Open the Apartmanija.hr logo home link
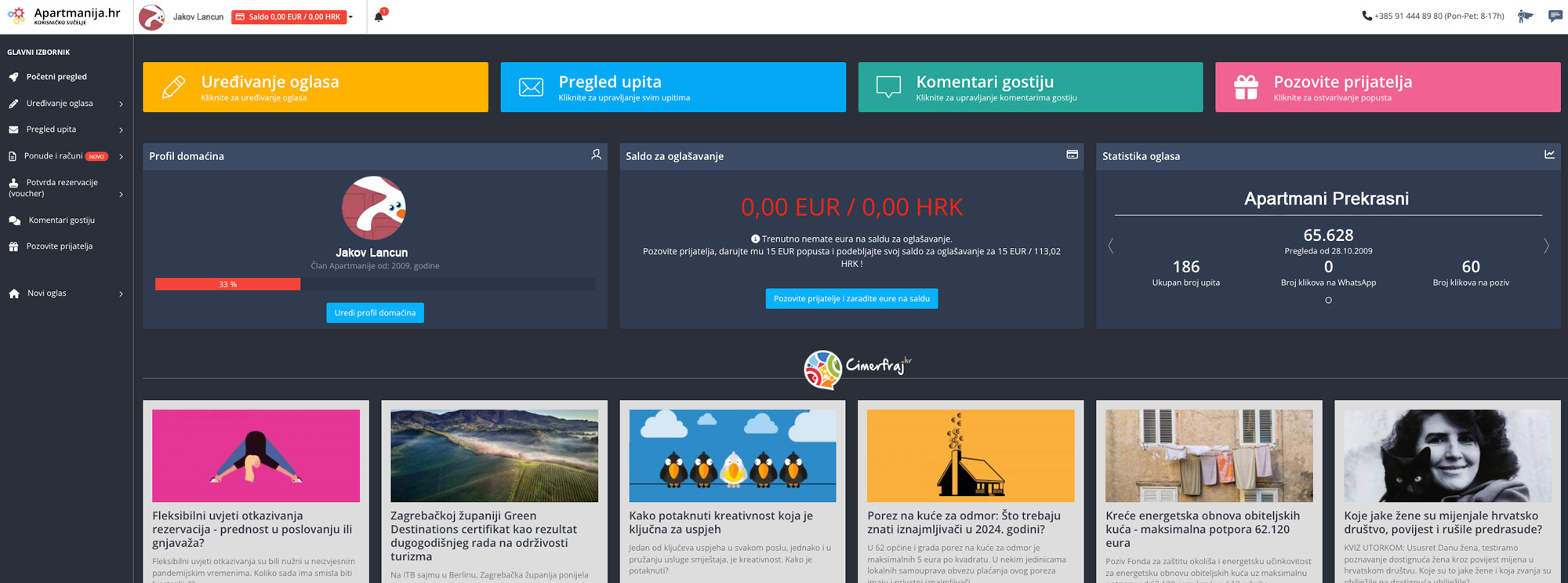The height and width of the screenshot is (583, 1568). (x=64, y=16)
